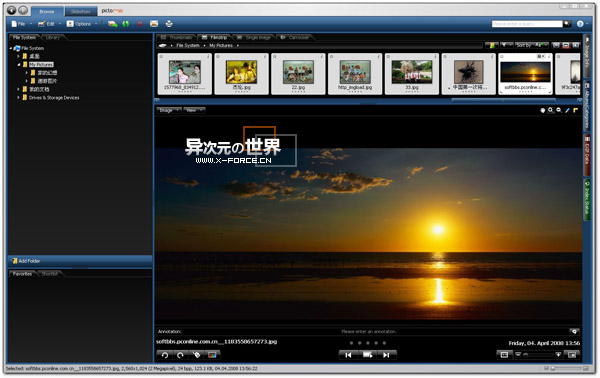Screen dimensions: 600x378
Task: Click My Pictures in the breadcrumb path
Action: (221, 46)
